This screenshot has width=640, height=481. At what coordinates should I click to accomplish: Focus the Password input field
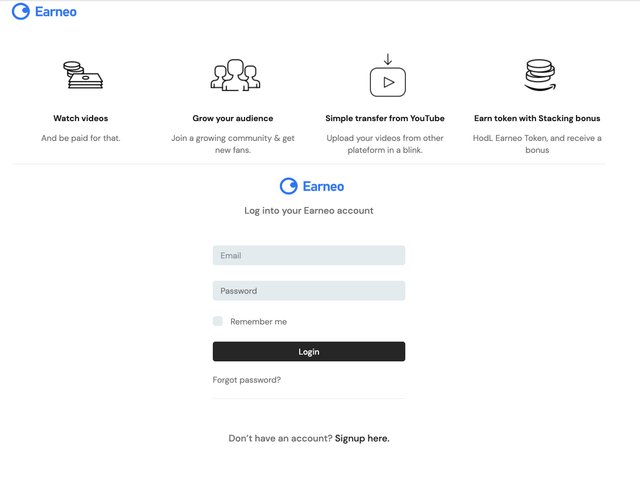pyautogui.click(x=309, y=291)
